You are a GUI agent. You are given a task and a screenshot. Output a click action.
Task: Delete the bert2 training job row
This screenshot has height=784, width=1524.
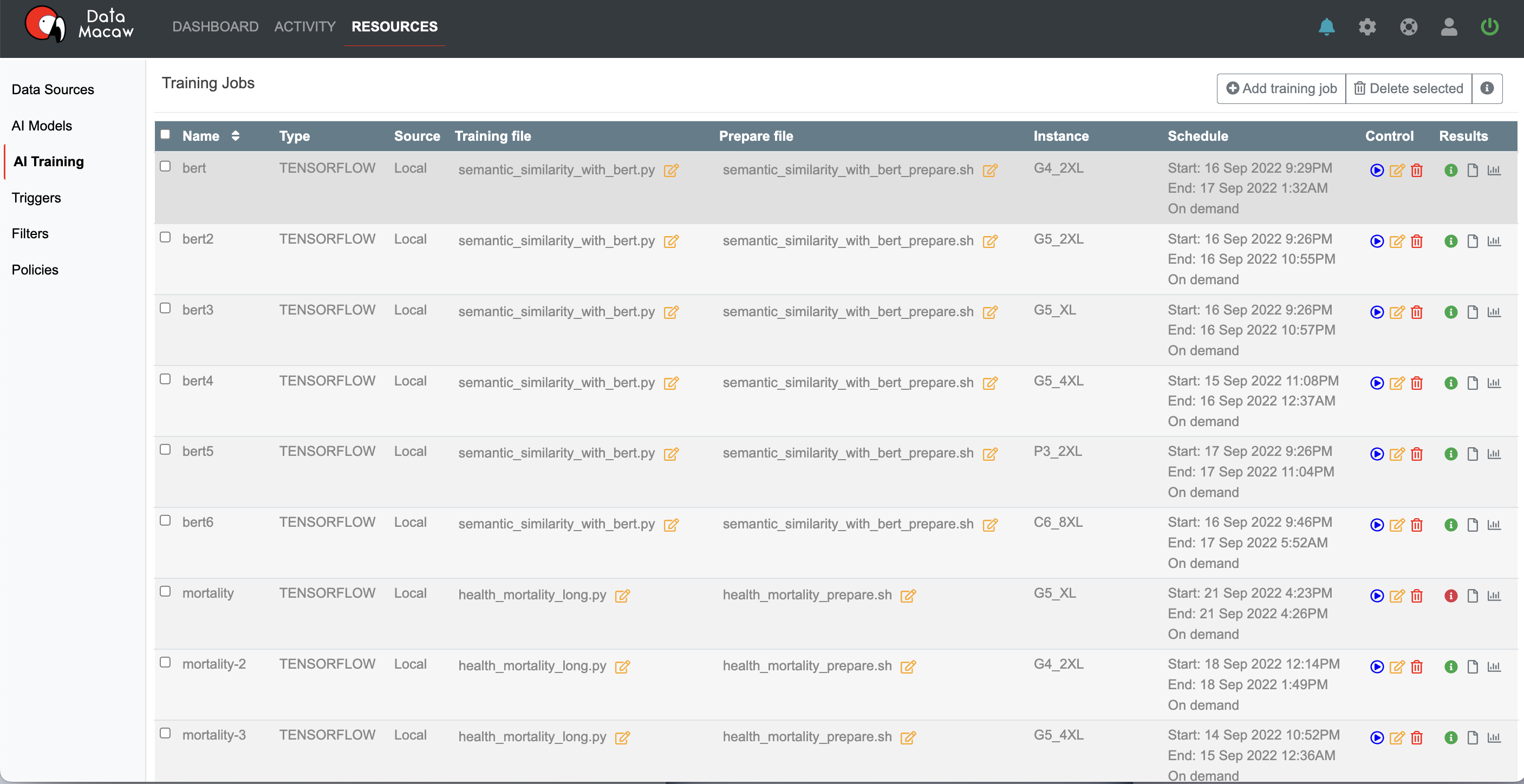1416,241
